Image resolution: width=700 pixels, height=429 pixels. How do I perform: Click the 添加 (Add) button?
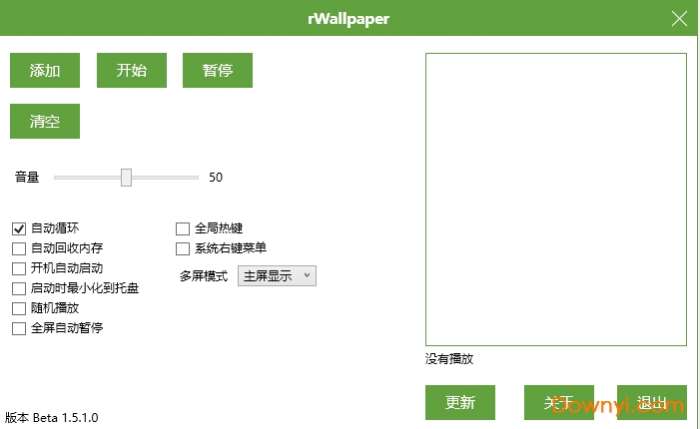[x=45, y=71]
